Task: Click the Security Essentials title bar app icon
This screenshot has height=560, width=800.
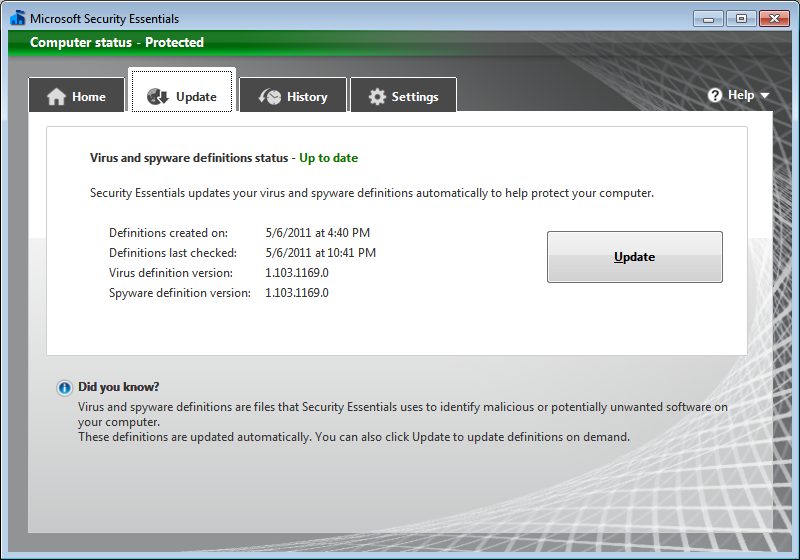Action: pos(17,18)
